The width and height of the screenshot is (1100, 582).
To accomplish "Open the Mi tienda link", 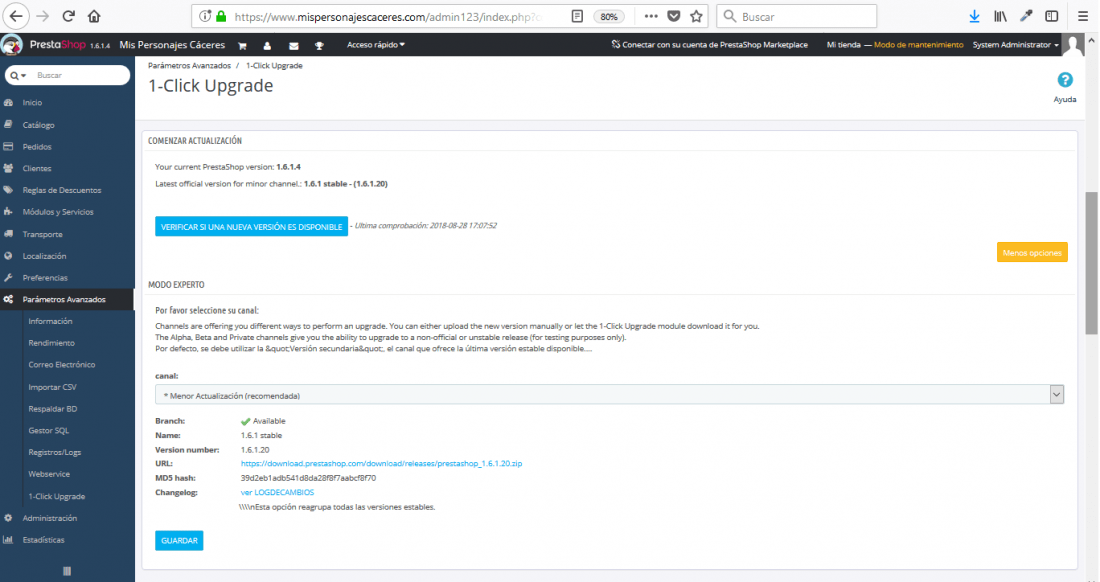I will [843, 45].
